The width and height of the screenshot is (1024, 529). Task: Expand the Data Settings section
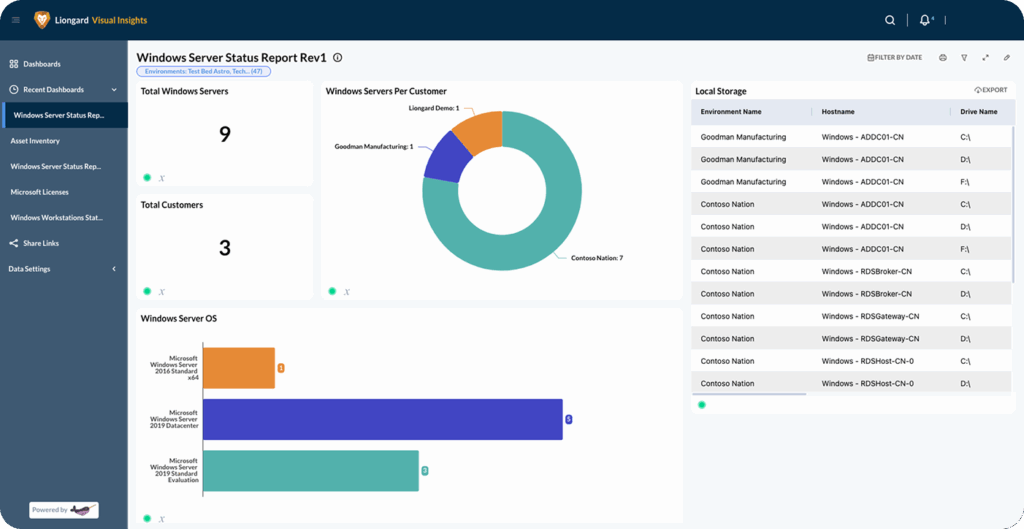tap(113, 269)
